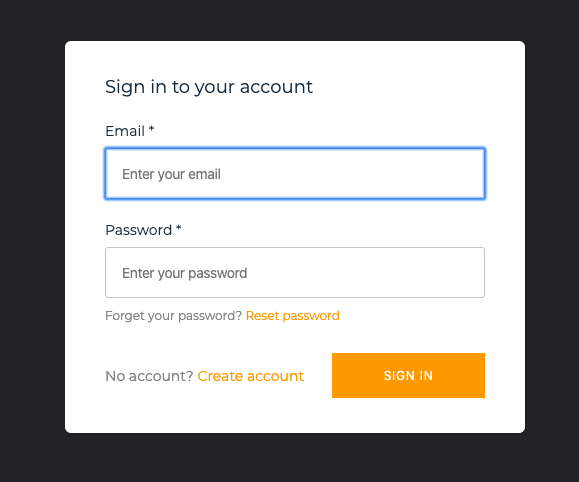Submit with the orange SIGN IN button

pyautogui.click(x=408, y=375)
